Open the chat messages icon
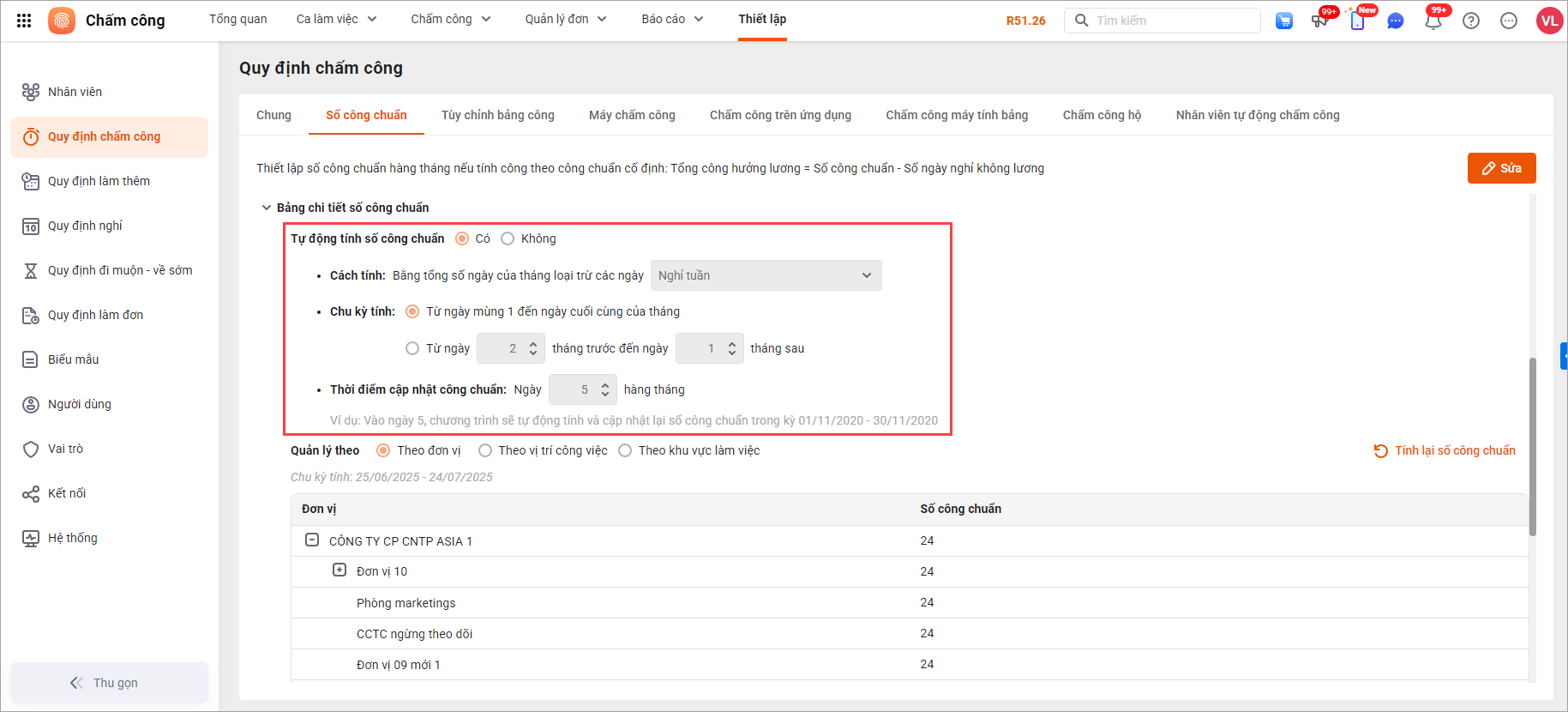 click(1395, 21)
